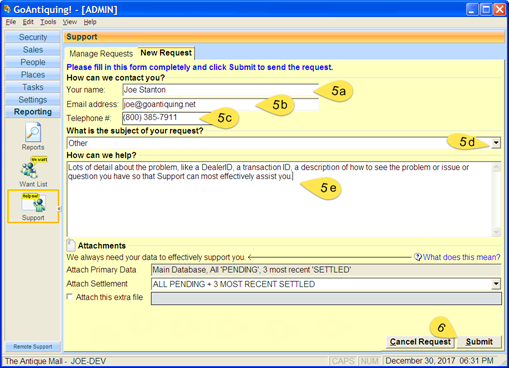Switch to the Manage Requests tab
Image resolution: width=509 pixels, height=368 pixels.
coord(101,54)
